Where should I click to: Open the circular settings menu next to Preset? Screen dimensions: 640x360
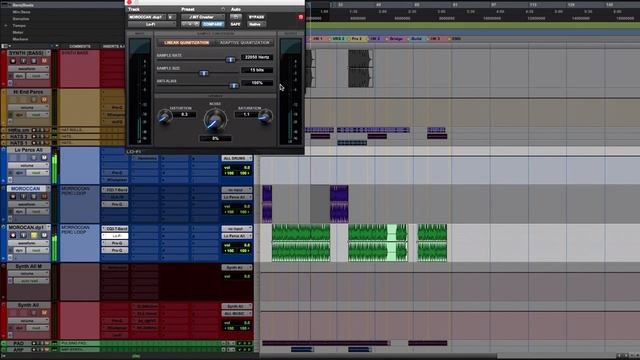(223, 9)
